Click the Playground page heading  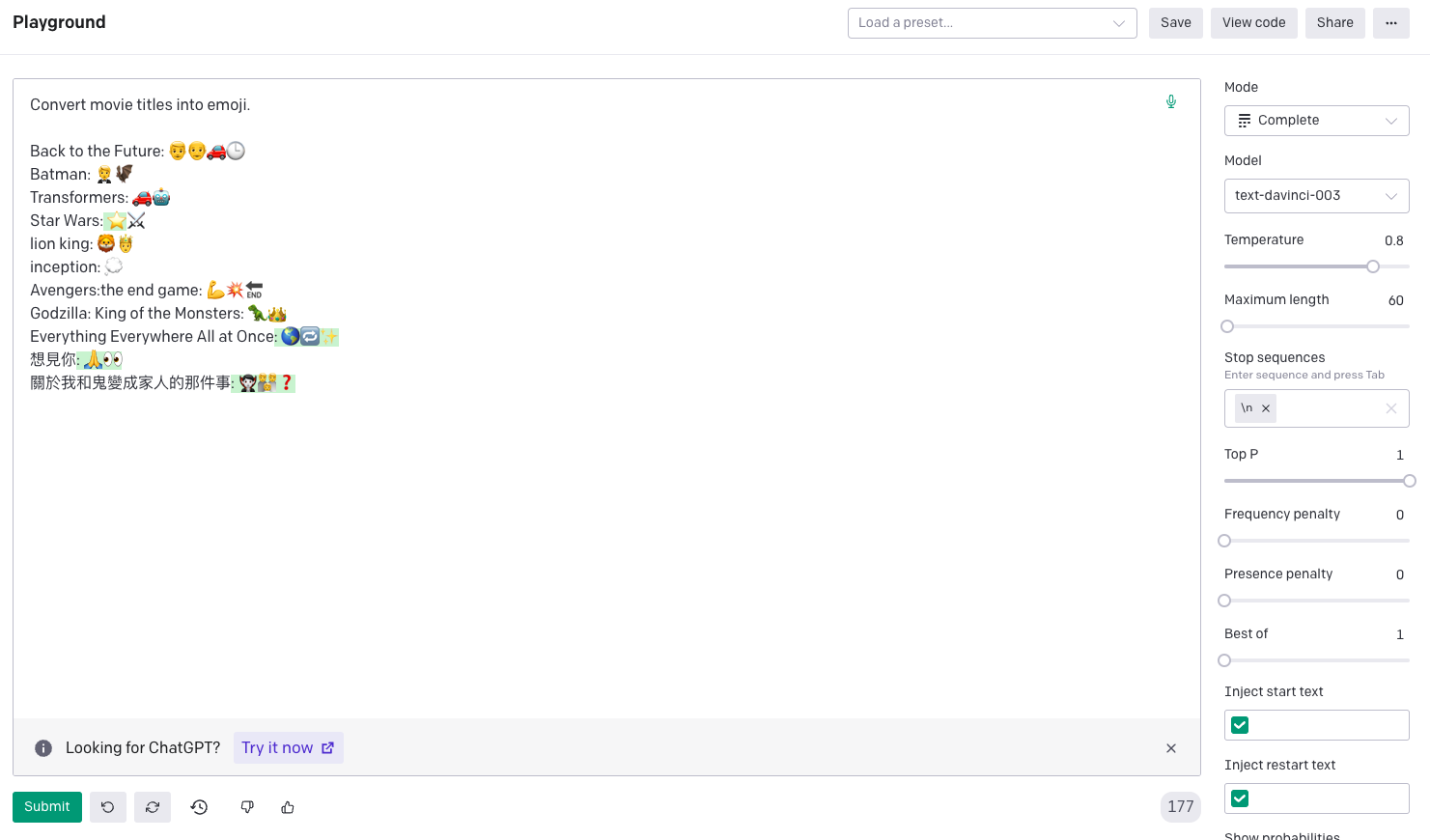click(x=59, y=22)
